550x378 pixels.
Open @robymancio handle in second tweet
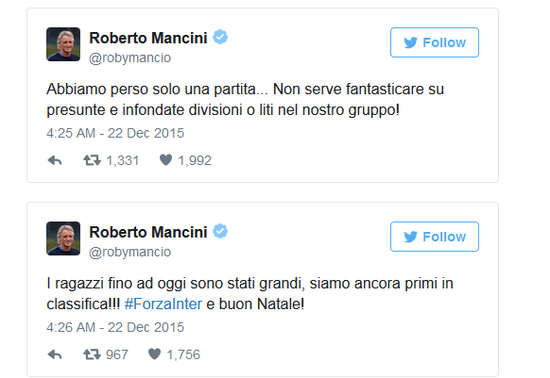(x=130, y=252)
